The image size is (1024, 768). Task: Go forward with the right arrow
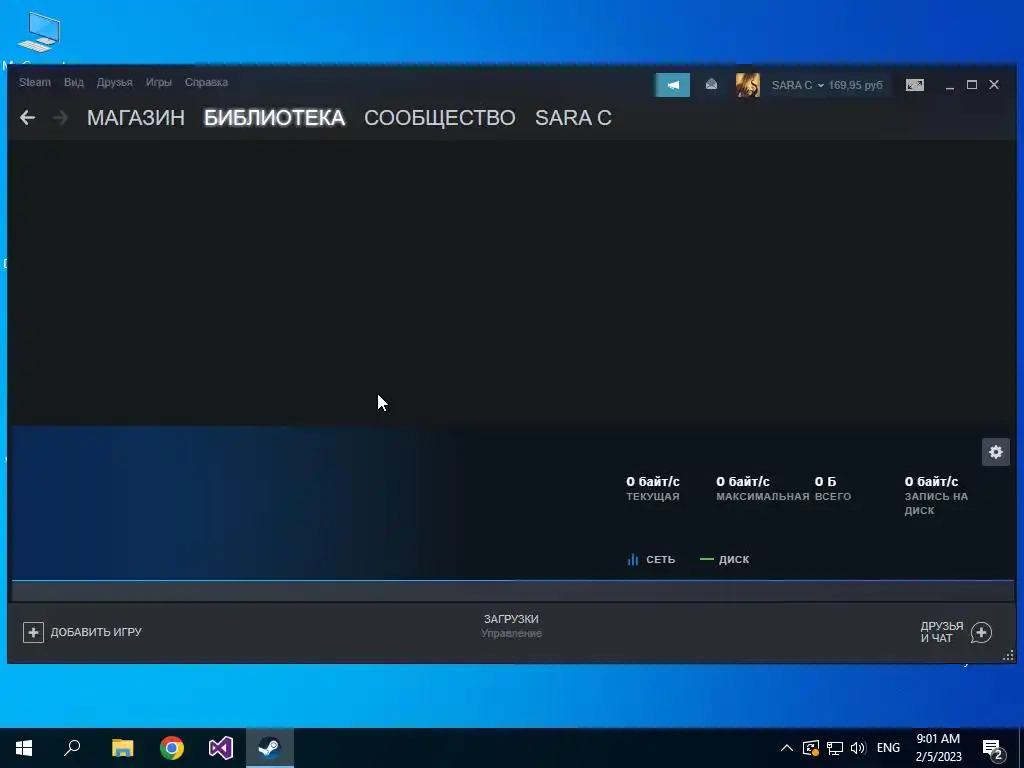point(60,118)
